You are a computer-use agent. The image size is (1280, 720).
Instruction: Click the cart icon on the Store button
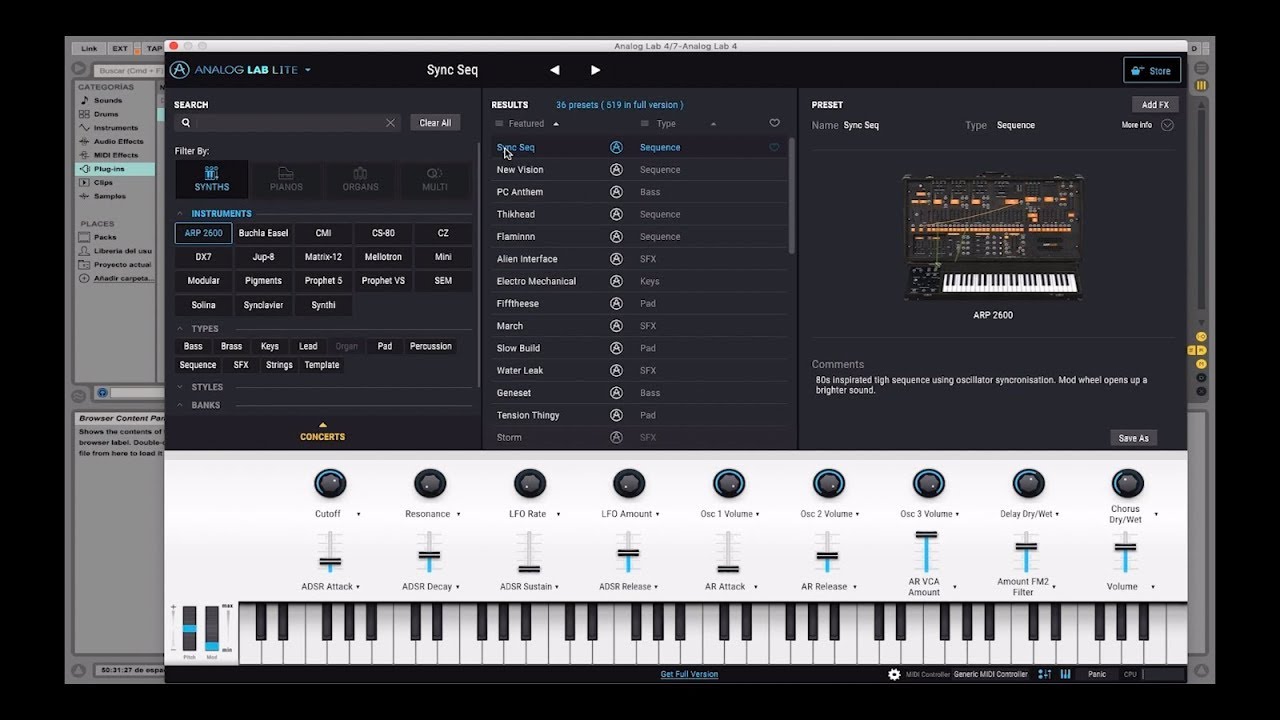pos(1137,70)
